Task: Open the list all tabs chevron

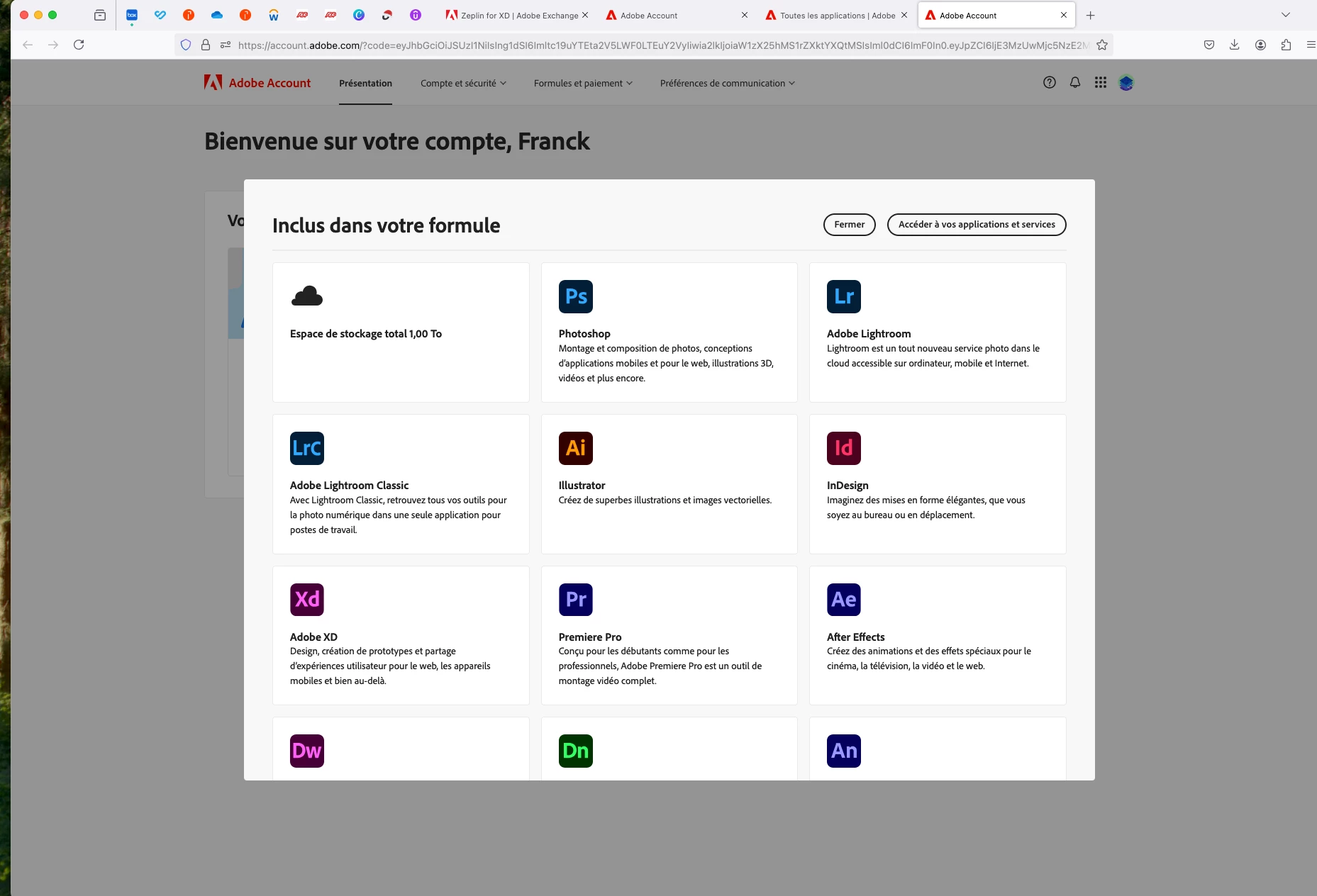Action: coord(1286,15)
